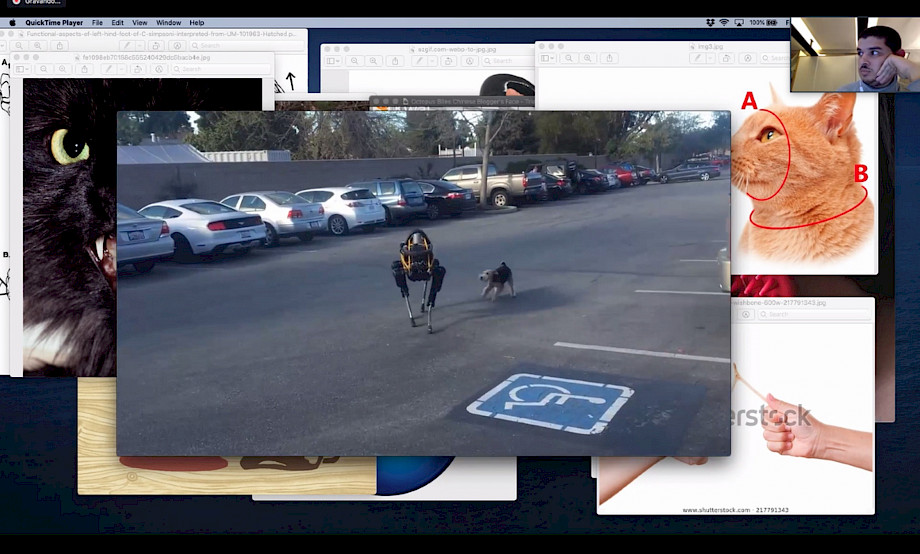Expand markup options arrow in img3.jpg window
Image resolution: width=920 pixels, height=554 pixels.
709,58
